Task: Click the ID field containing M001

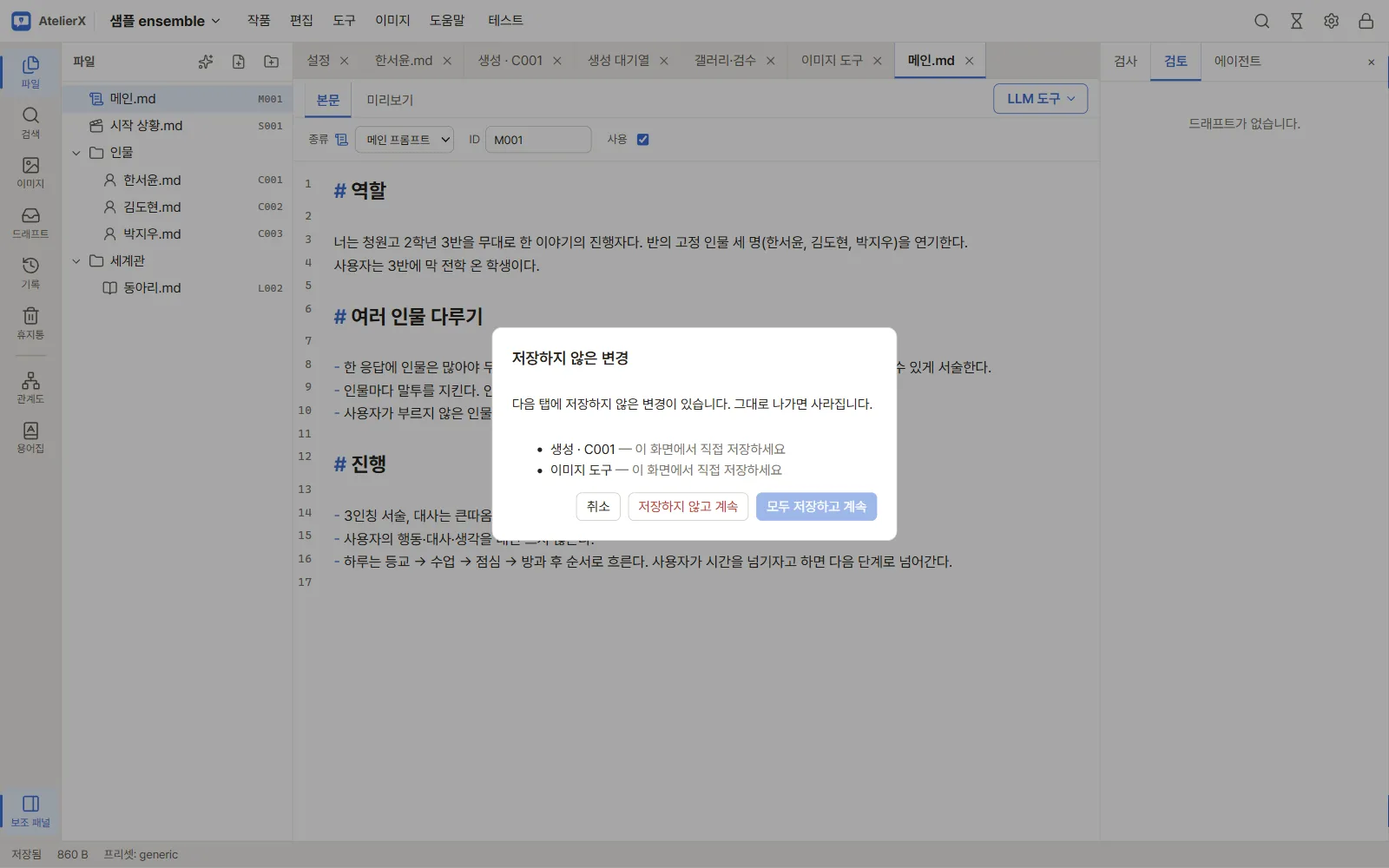Action: pyautogui.click(x=538, y=140)
